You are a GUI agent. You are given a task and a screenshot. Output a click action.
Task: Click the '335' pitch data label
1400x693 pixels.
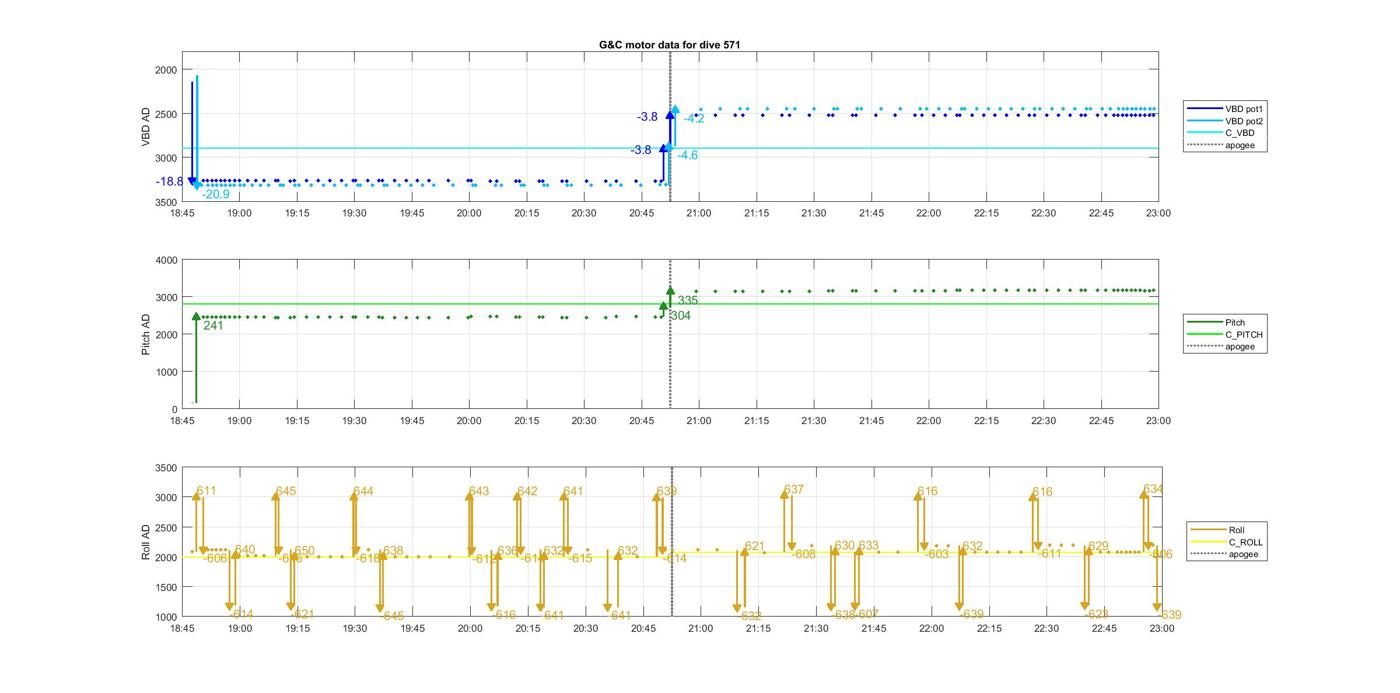point(688,300)
